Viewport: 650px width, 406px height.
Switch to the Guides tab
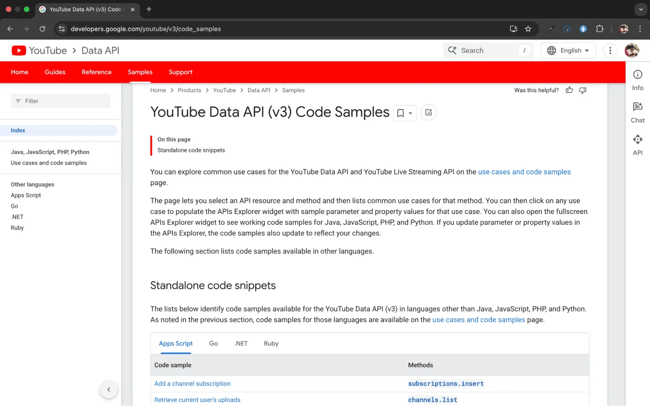click(x=55, y=72)
